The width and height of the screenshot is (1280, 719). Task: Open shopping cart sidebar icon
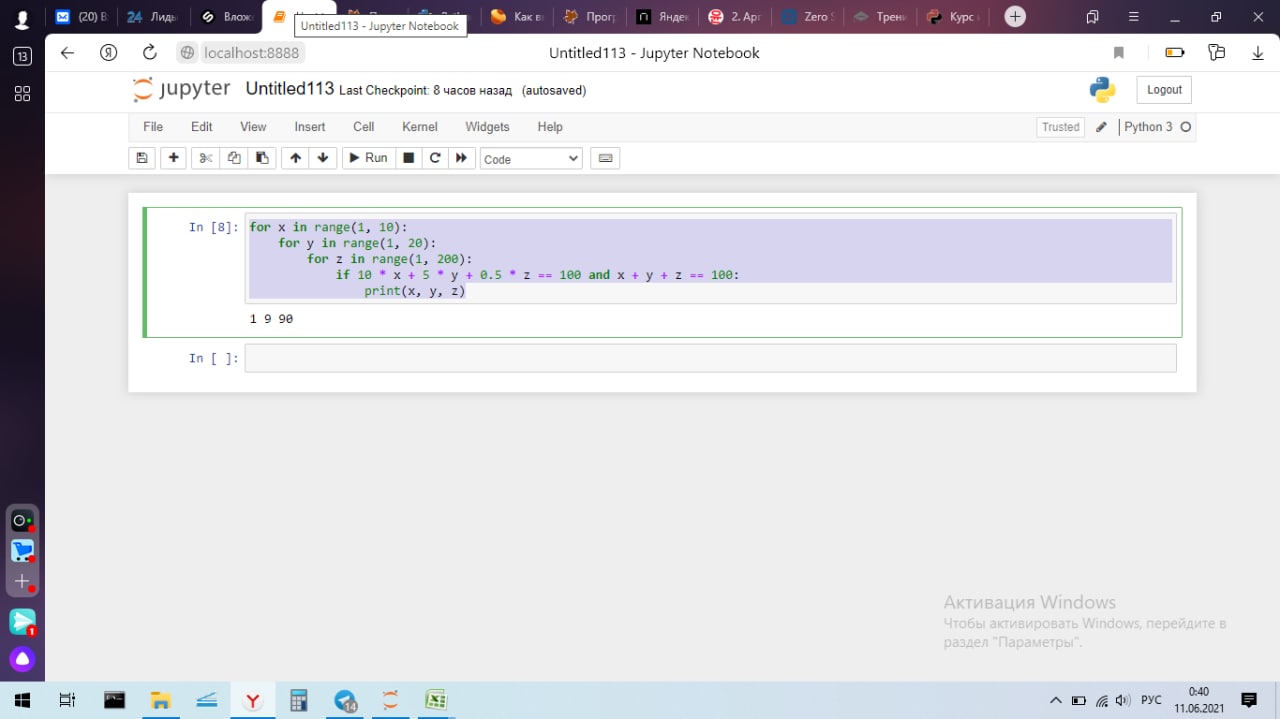pos(22,551)
